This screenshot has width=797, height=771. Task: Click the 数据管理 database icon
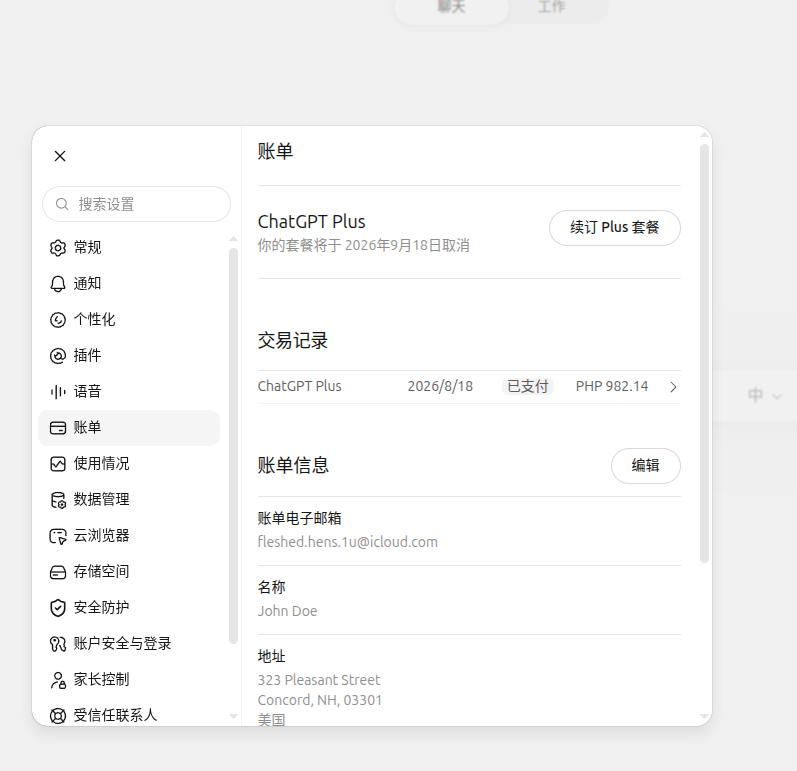coord(58,500)
